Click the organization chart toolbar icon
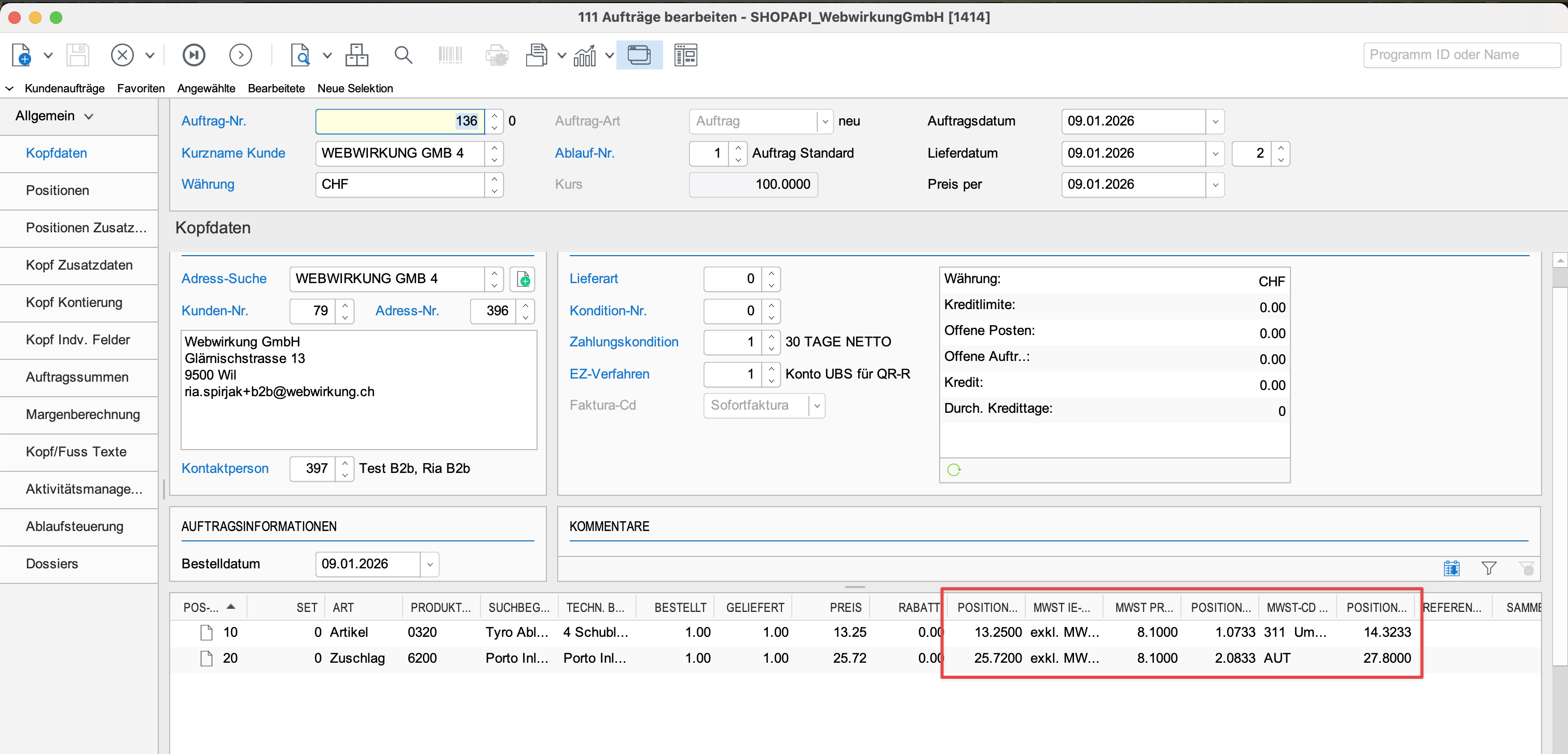Screen dimensions: 1568x754 [x=356, y=55]
